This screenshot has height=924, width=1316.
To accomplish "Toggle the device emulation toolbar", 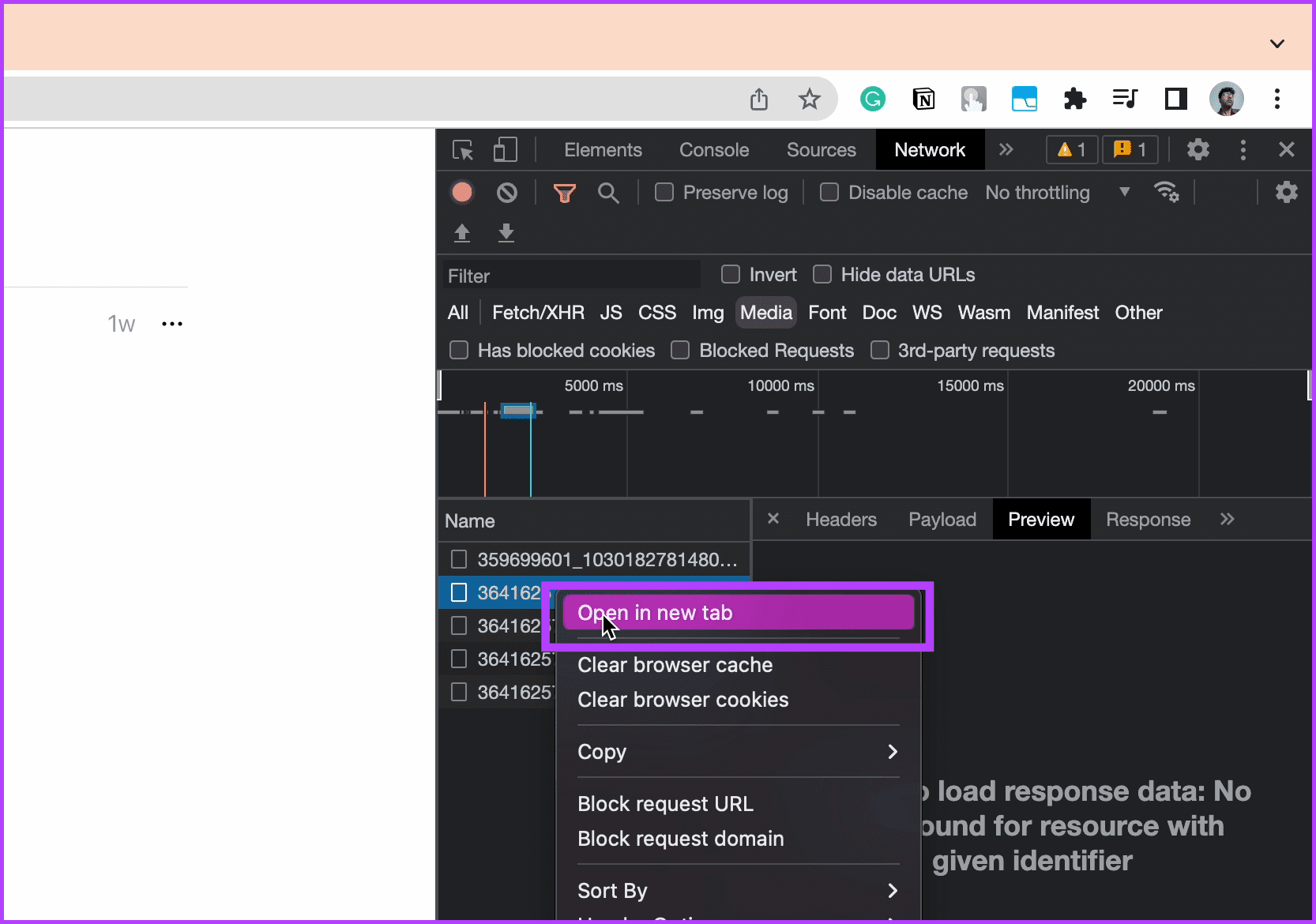I will tap(506, 149).
